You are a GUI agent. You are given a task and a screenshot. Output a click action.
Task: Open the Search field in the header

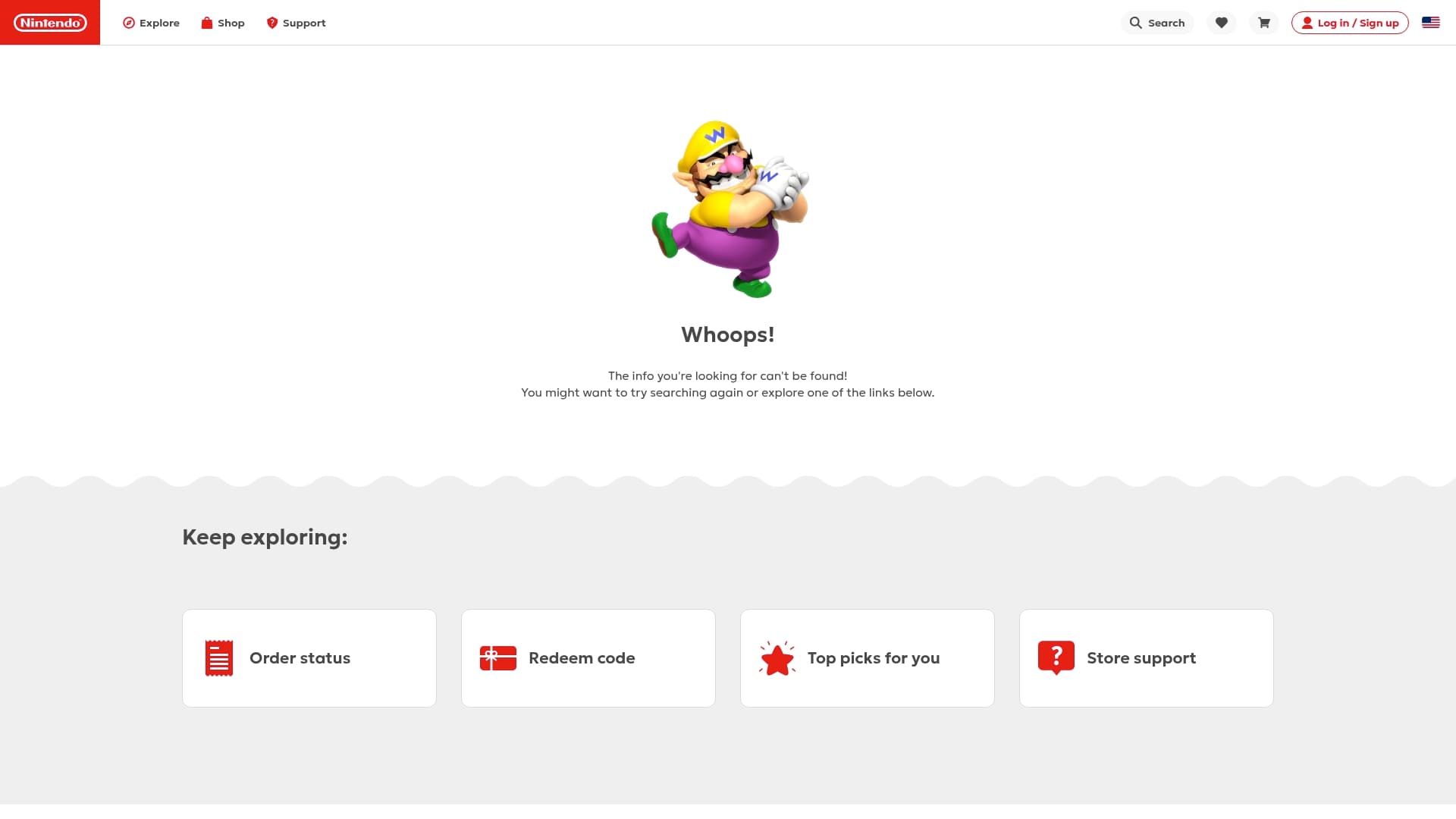[x=1157, y=23]
